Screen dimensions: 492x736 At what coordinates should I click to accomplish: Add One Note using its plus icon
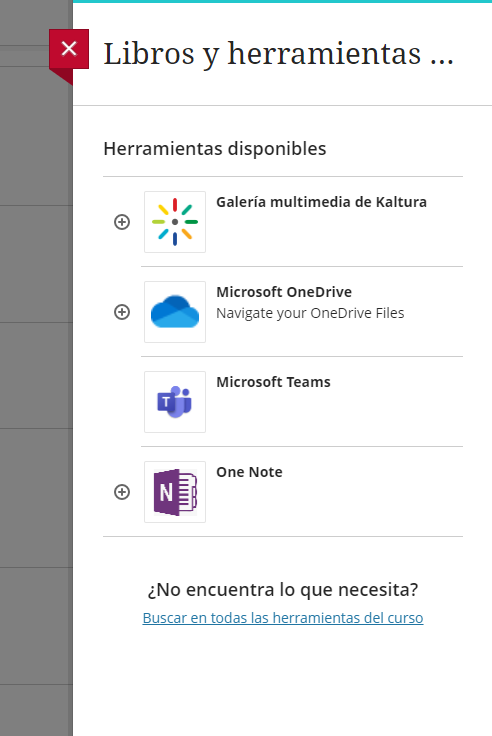122,492
